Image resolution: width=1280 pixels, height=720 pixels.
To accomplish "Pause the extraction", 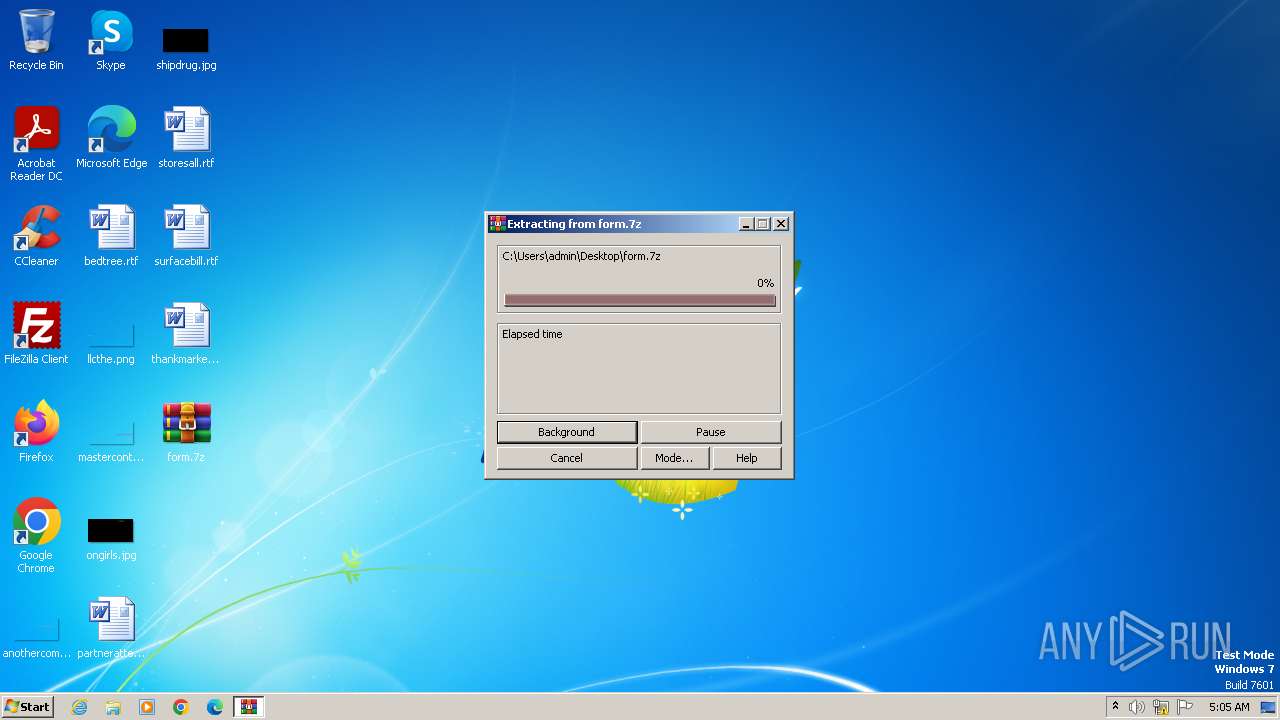I will [710, 432].
